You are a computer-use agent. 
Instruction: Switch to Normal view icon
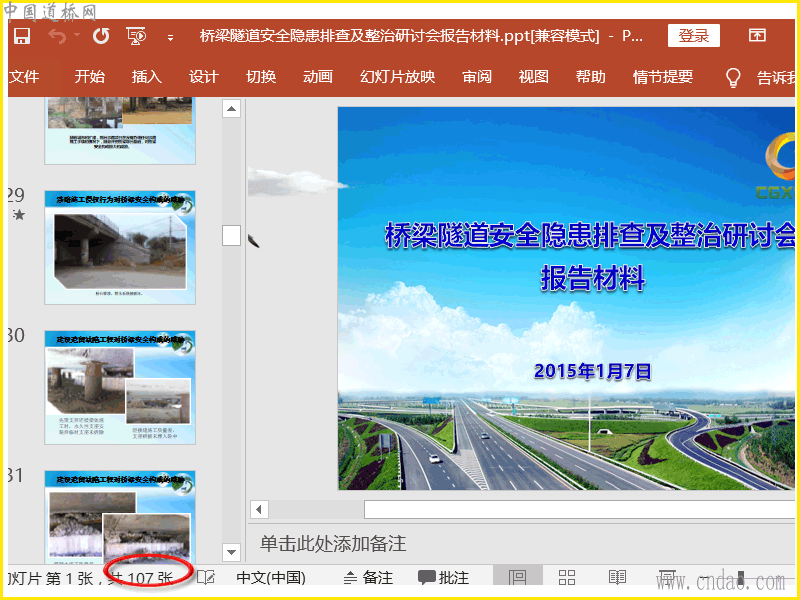click(x=517, y=577)
